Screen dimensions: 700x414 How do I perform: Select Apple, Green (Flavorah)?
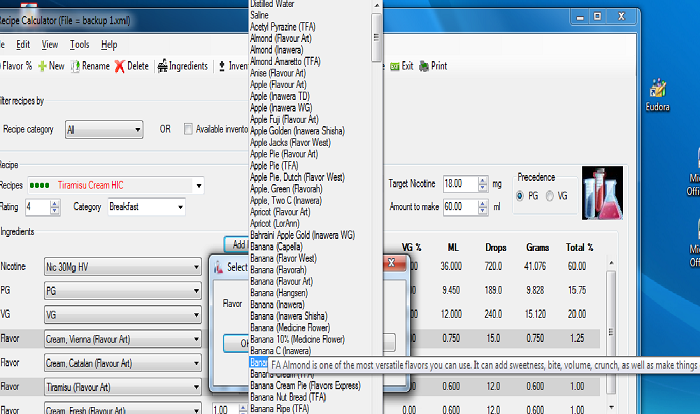point(286,189)
